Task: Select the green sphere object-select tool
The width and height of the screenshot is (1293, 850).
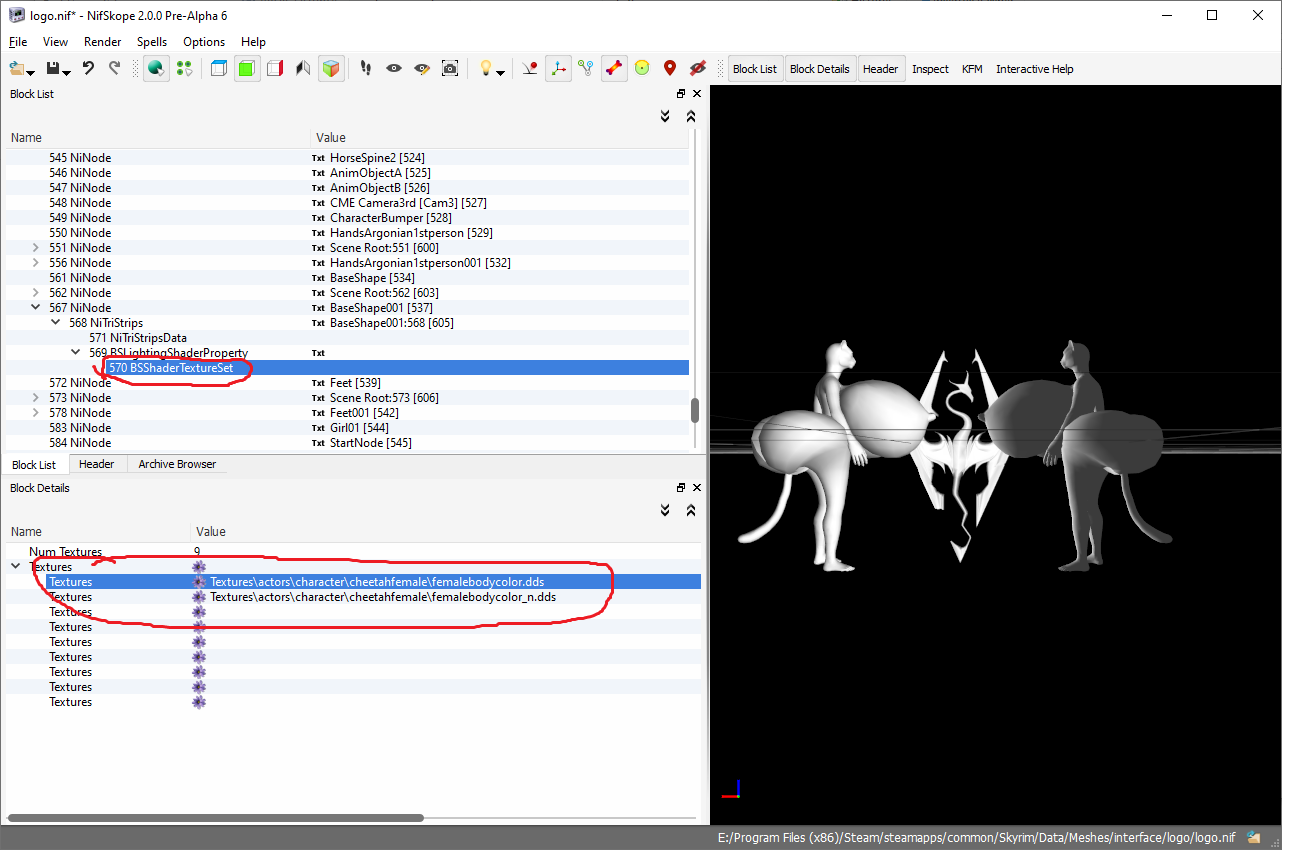Action: 155,69
